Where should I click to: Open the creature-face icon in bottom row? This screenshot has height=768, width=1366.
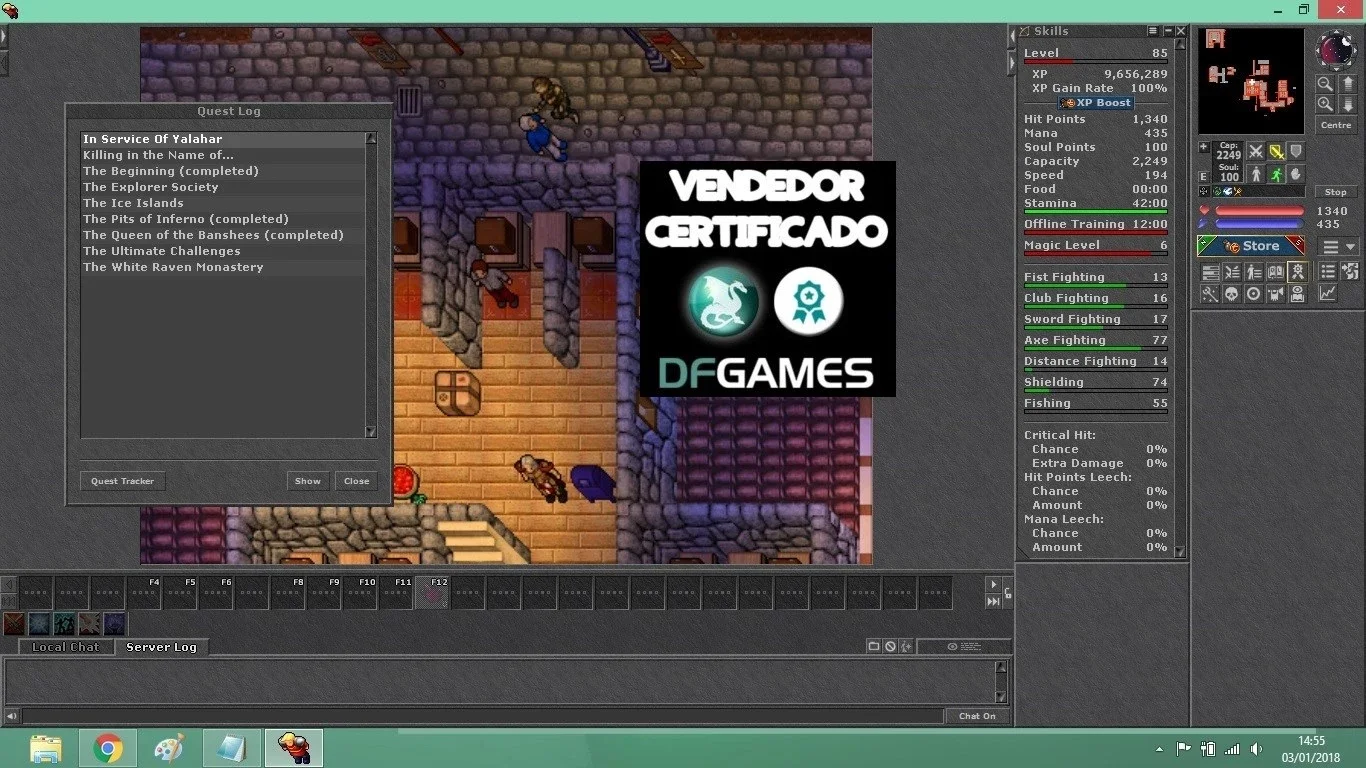tap(1276, 293)
